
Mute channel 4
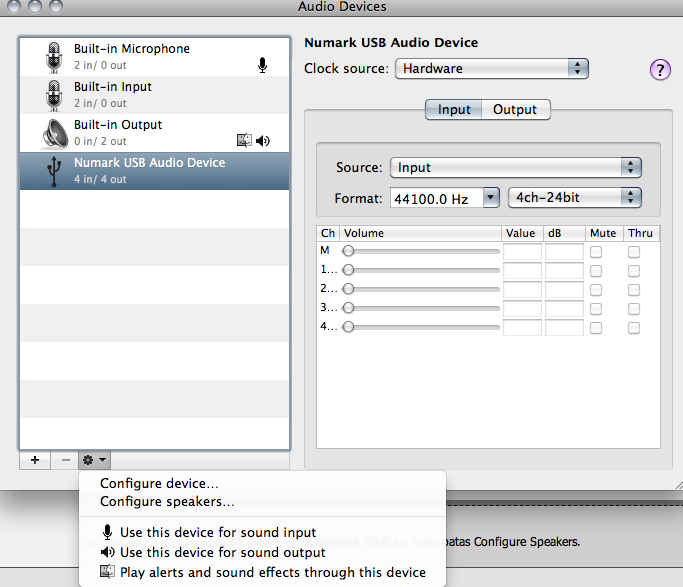pyautogui.click(x=596, y=327)
